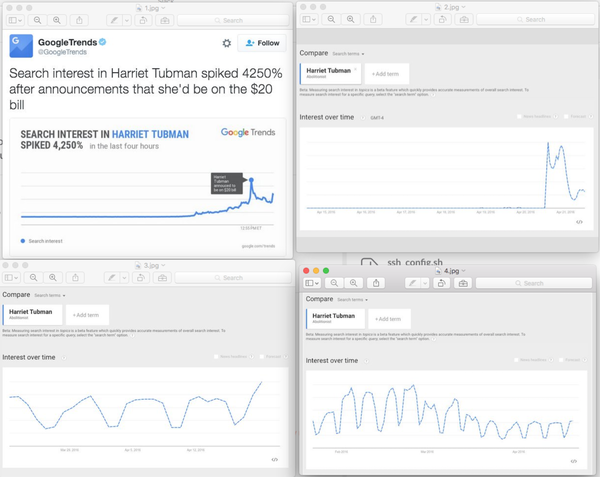Open the sidebar view menu in the 3.jpg window

(x=11, y=278)
